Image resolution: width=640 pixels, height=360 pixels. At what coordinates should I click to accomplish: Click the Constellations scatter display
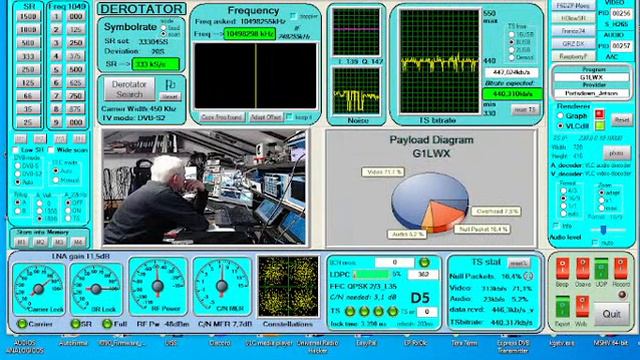pyautogui.click(x=289, y=287)
